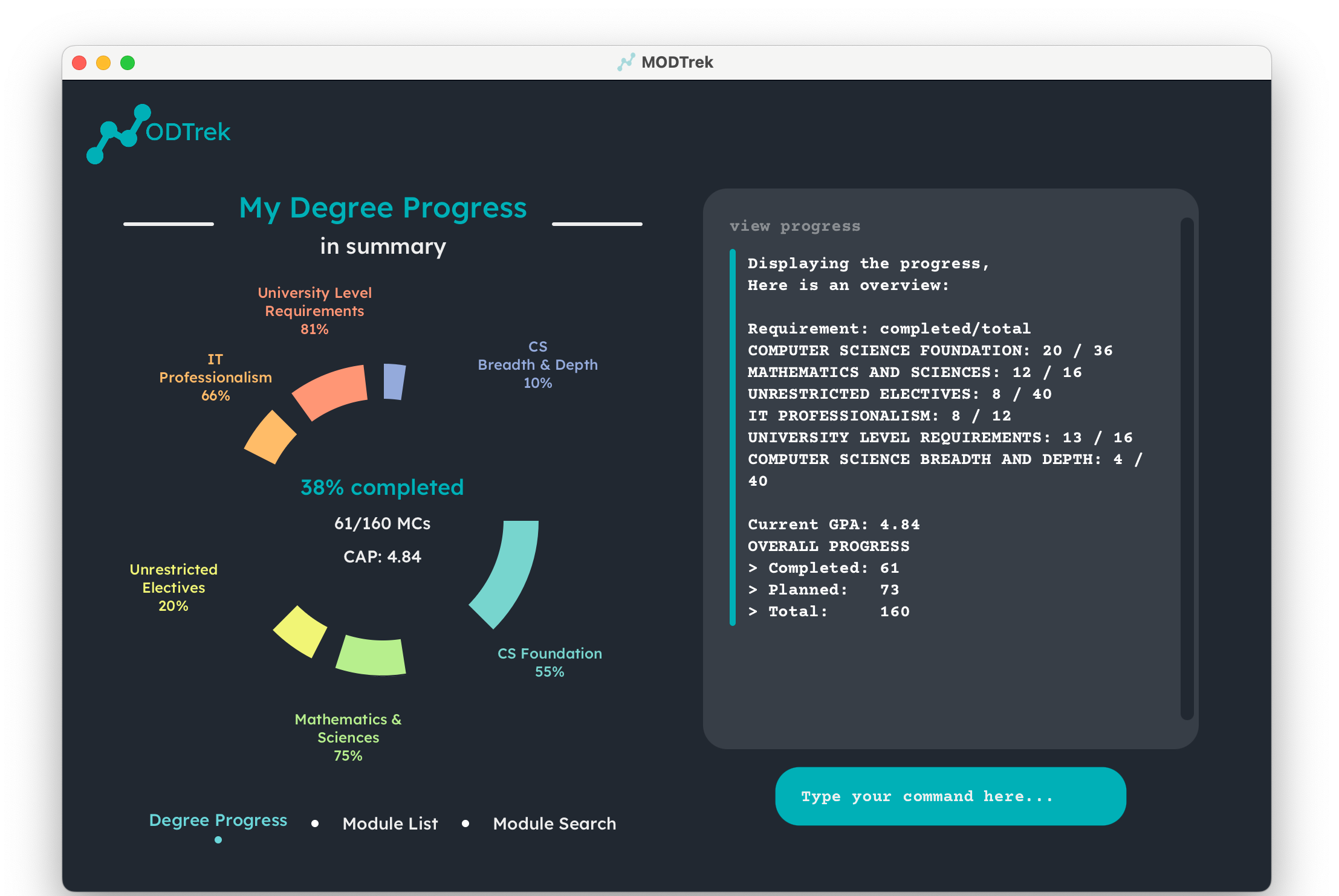Click the MODTrek window title text
Viewport: 1339px width, 896px height.
click(x=677, y=62)
